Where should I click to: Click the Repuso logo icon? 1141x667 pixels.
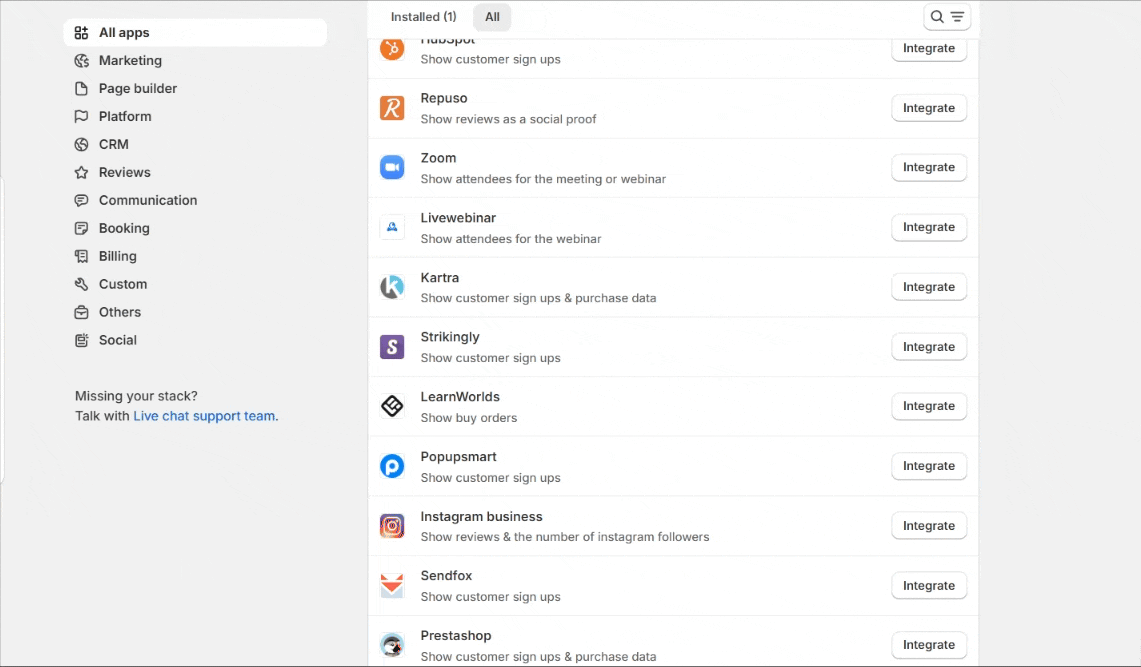click(x=392, y=108)
